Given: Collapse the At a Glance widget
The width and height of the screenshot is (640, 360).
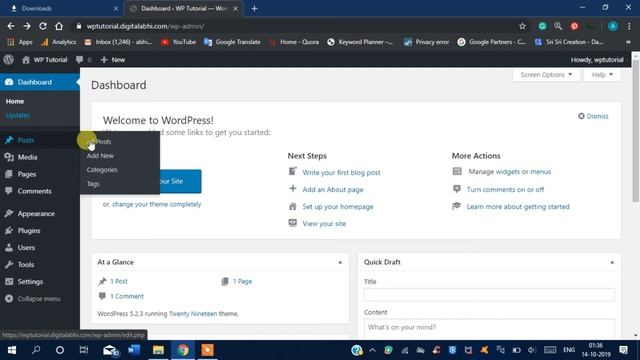Looking at the screenshot, I should [x=340, y=262].
